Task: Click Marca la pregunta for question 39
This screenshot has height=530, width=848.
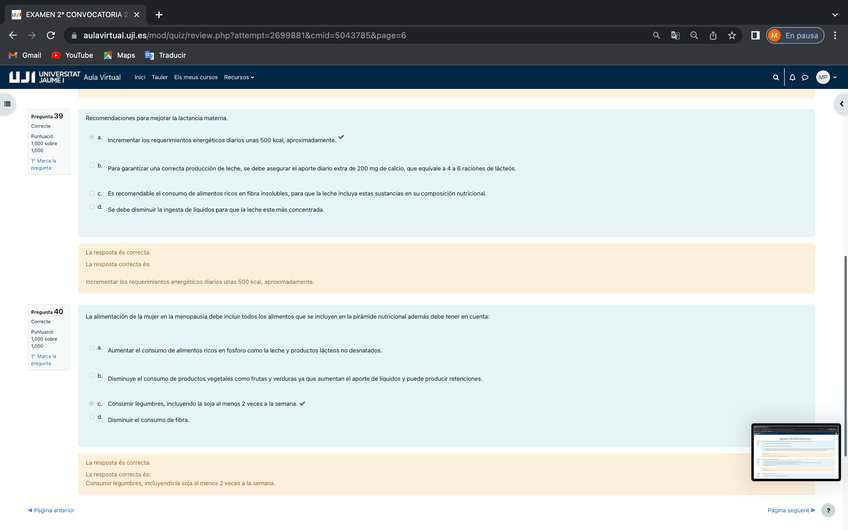Action: tap(43, 164)
